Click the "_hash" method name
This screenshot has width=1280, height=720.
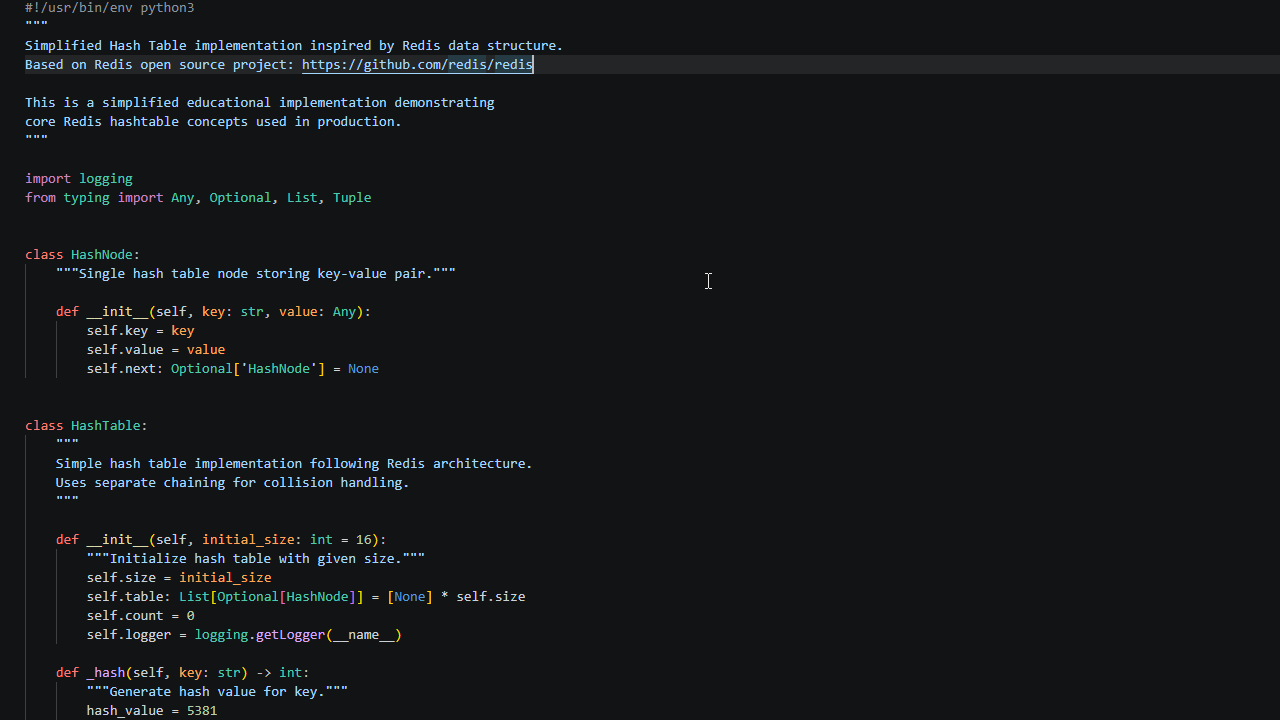point(106,673)
